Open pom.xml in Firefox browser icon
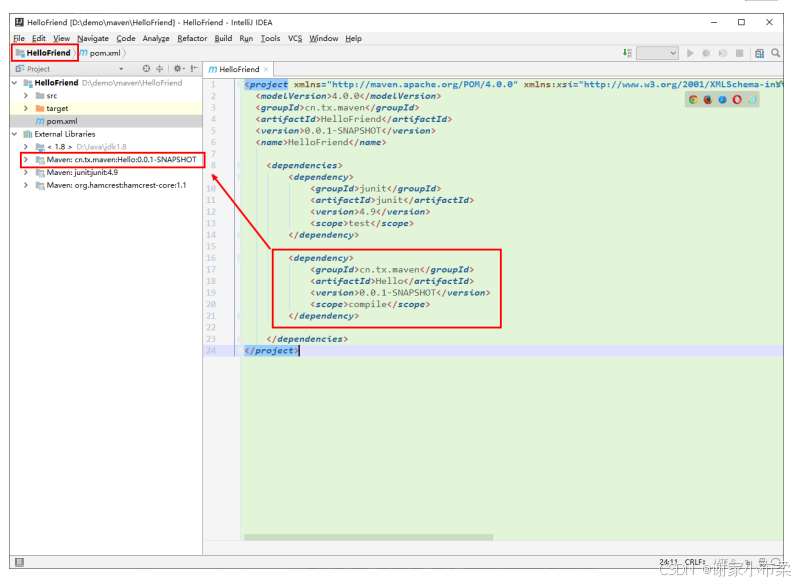The height and width of the screenshot is (585, 803). 708,100
